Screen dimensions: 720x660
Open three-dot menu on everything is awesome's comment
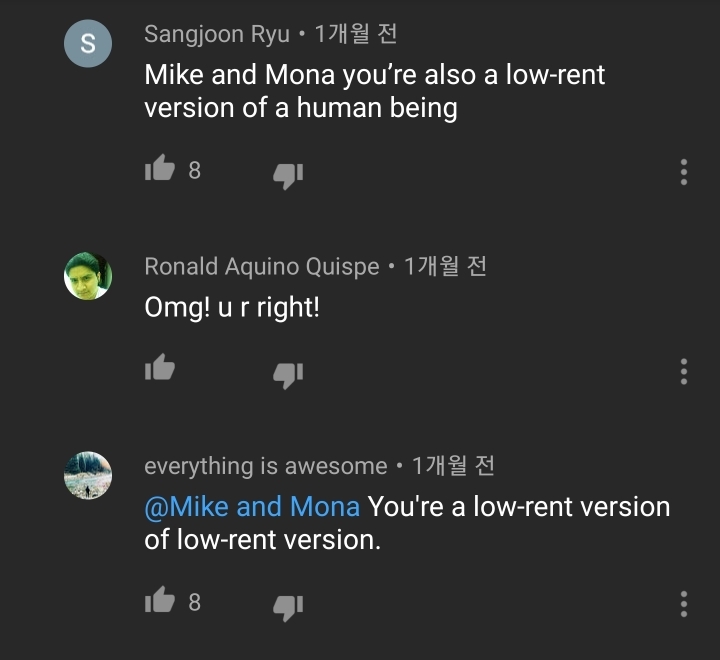click(684, 603)
